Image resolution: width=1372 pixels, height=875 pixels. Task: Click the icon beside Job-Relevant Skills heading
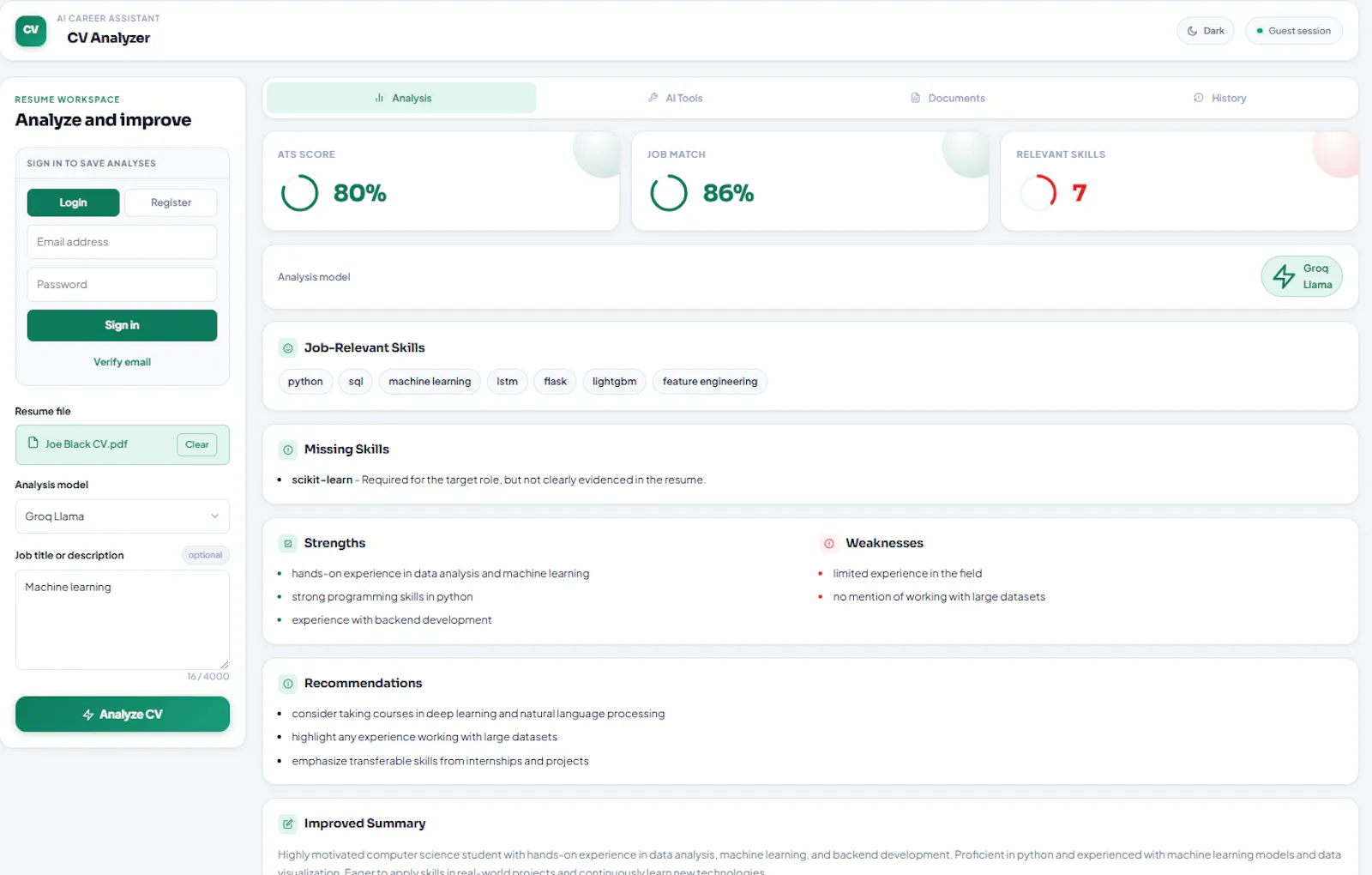(x=288, y=348)
